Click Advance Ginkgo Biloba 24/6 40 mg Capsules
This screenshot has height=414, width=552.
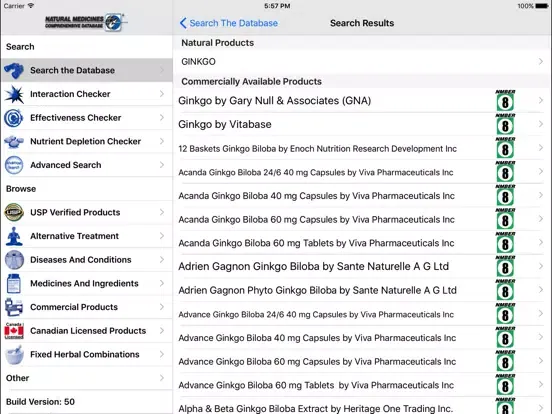click(x=316, y=314)
